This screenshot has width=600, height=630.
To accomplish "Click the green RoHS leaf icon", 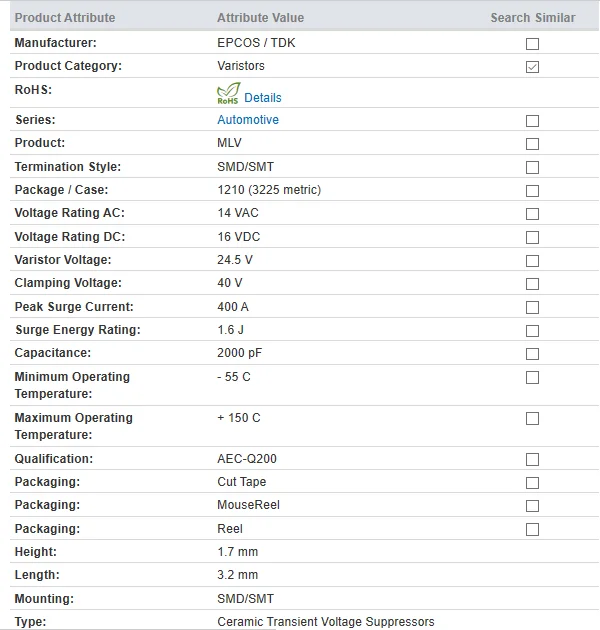I will tap(228, 94).
